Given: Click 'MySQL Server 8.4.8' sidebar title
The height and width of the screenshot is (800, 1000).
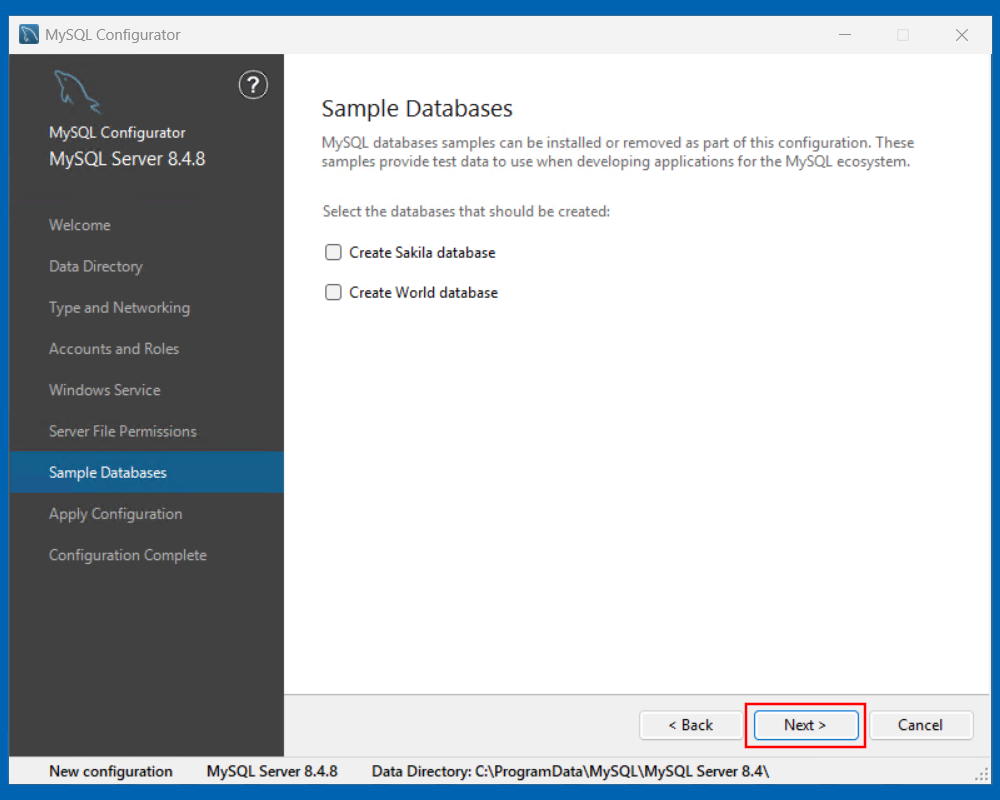Looking at the screenshot, I should (x=128, y=159).
